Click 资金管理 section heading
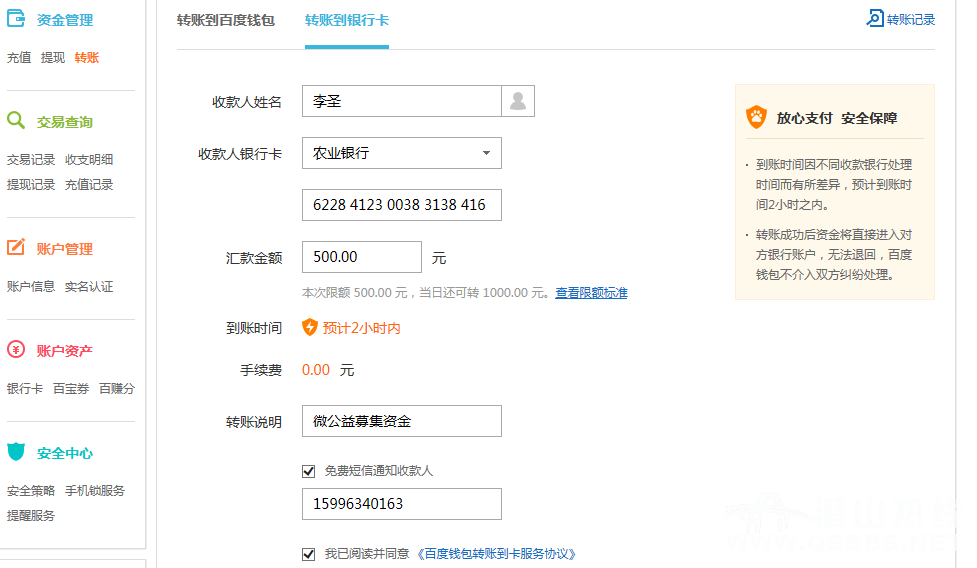This screenshot has height=568, width=977. click(65, 21)
